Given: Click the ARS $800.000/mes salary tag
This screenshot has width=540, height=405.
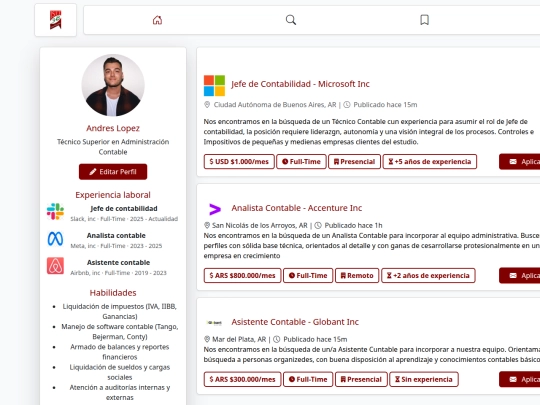Looking at the screenshot, I should (x=242, y=276).
